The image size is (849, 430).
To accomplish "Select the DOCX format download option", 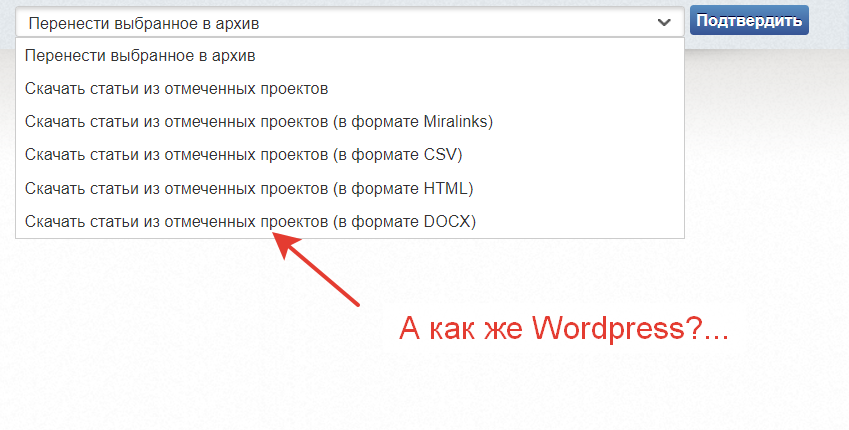I will coord(250,221).
